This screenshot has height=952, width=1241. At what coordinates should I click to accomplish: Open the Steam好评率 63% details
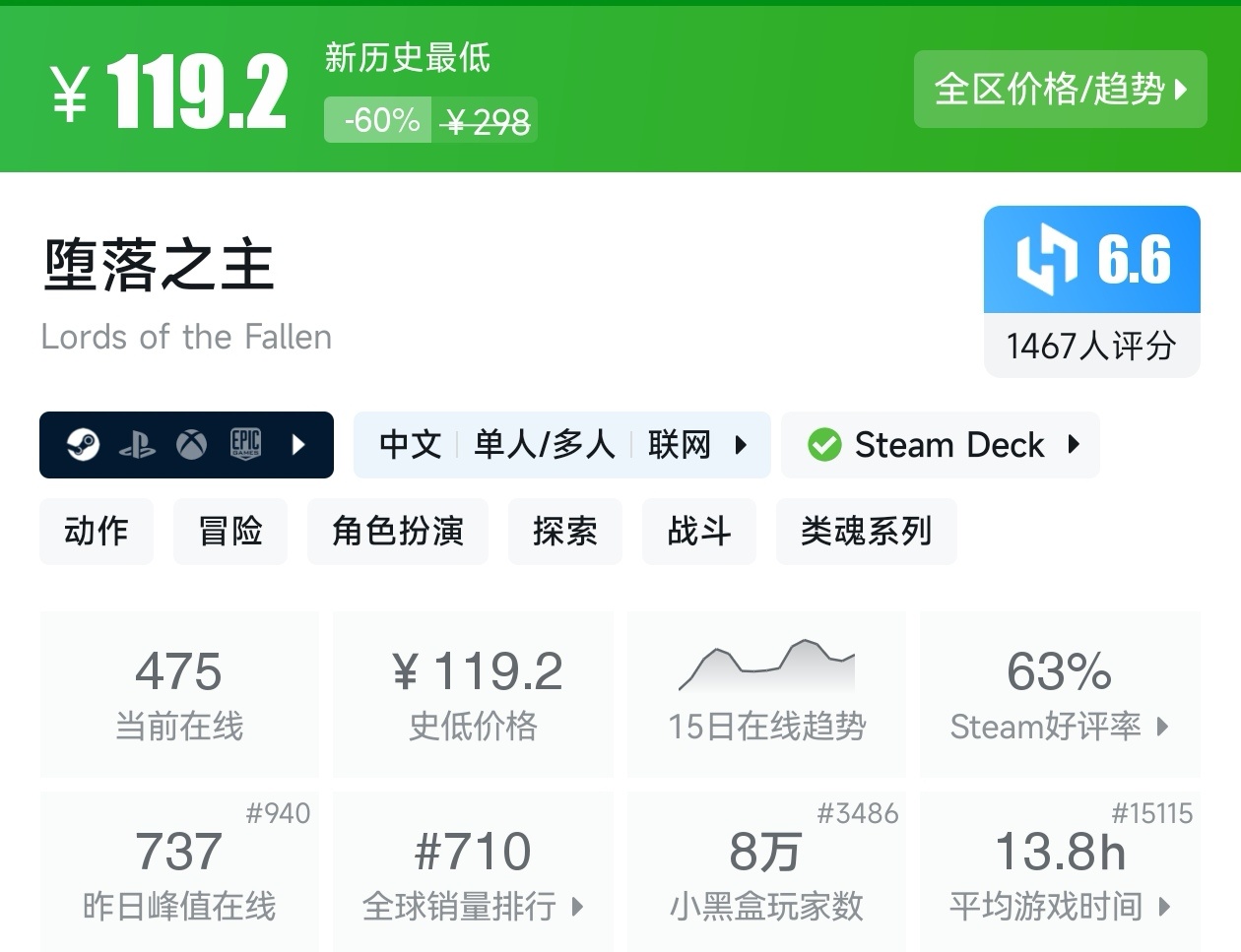pyautogui.click(x=1059, y=694)
